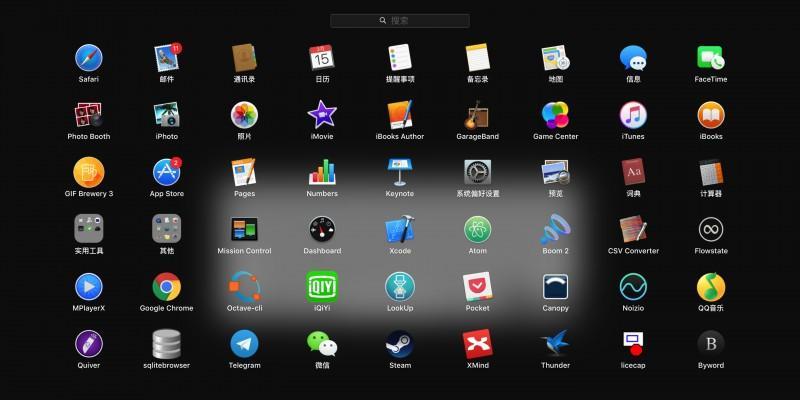The height and width of the screenshot is (400, 800).
Task: Open Thunder
Action: [556, 344]
